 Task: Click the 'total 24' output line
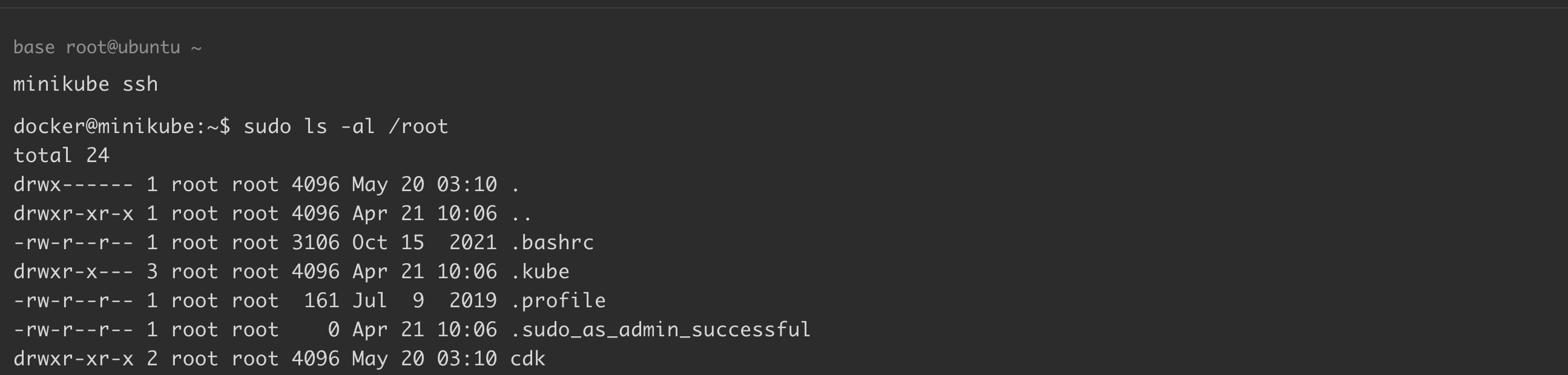click(61, 155)
